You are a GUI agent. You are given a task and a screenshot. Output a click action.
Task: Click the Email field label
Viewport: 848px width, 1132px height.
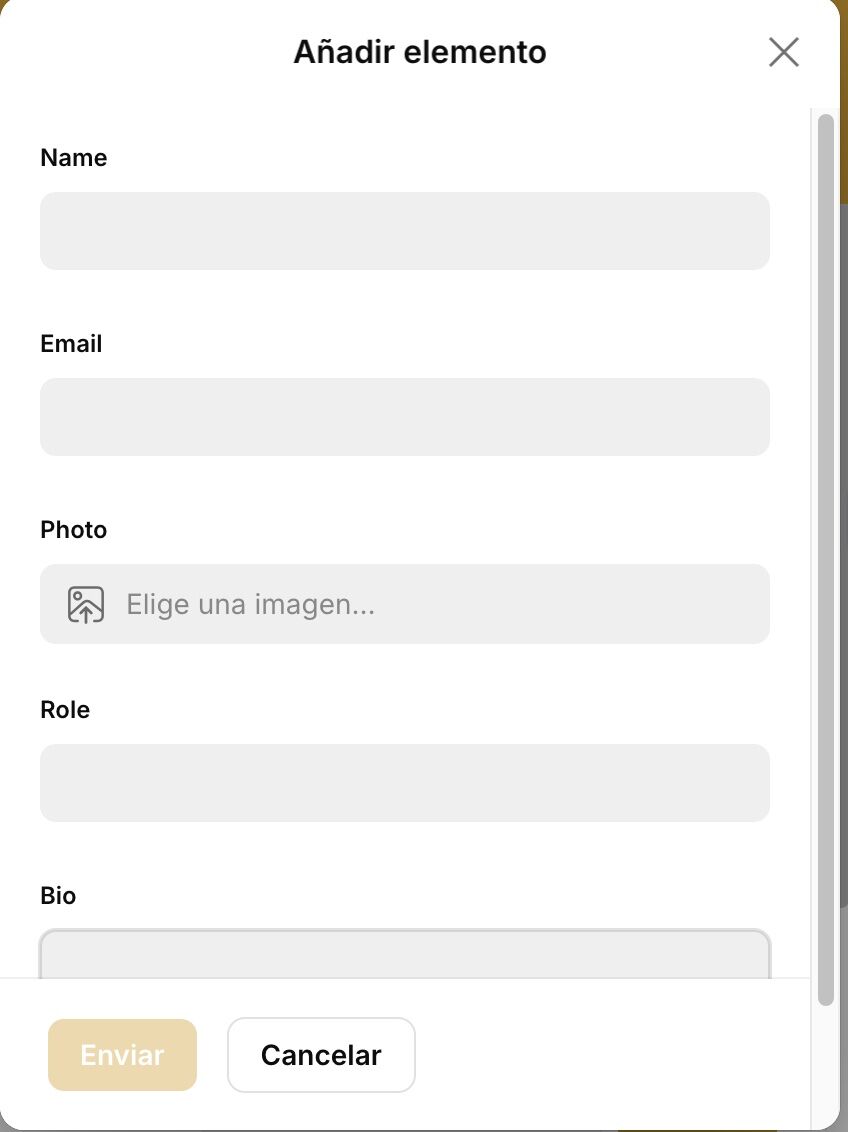point(71,344)
